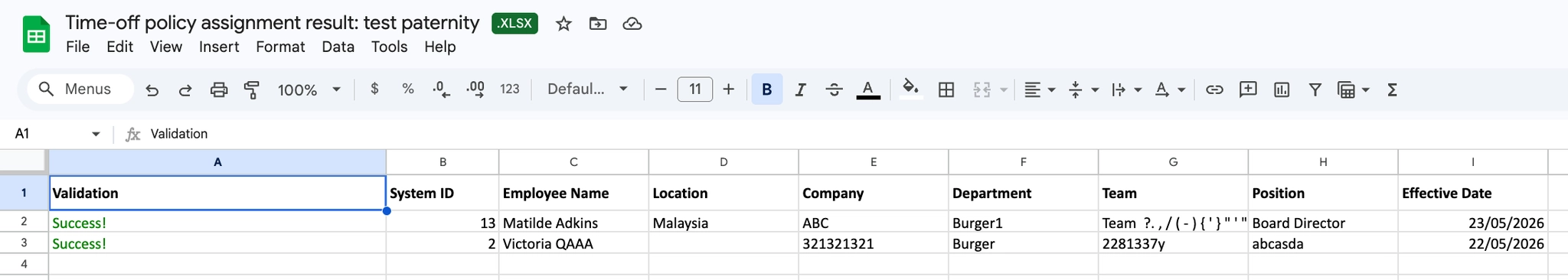
Task: Open the Format menu
Action: point(280,47)
